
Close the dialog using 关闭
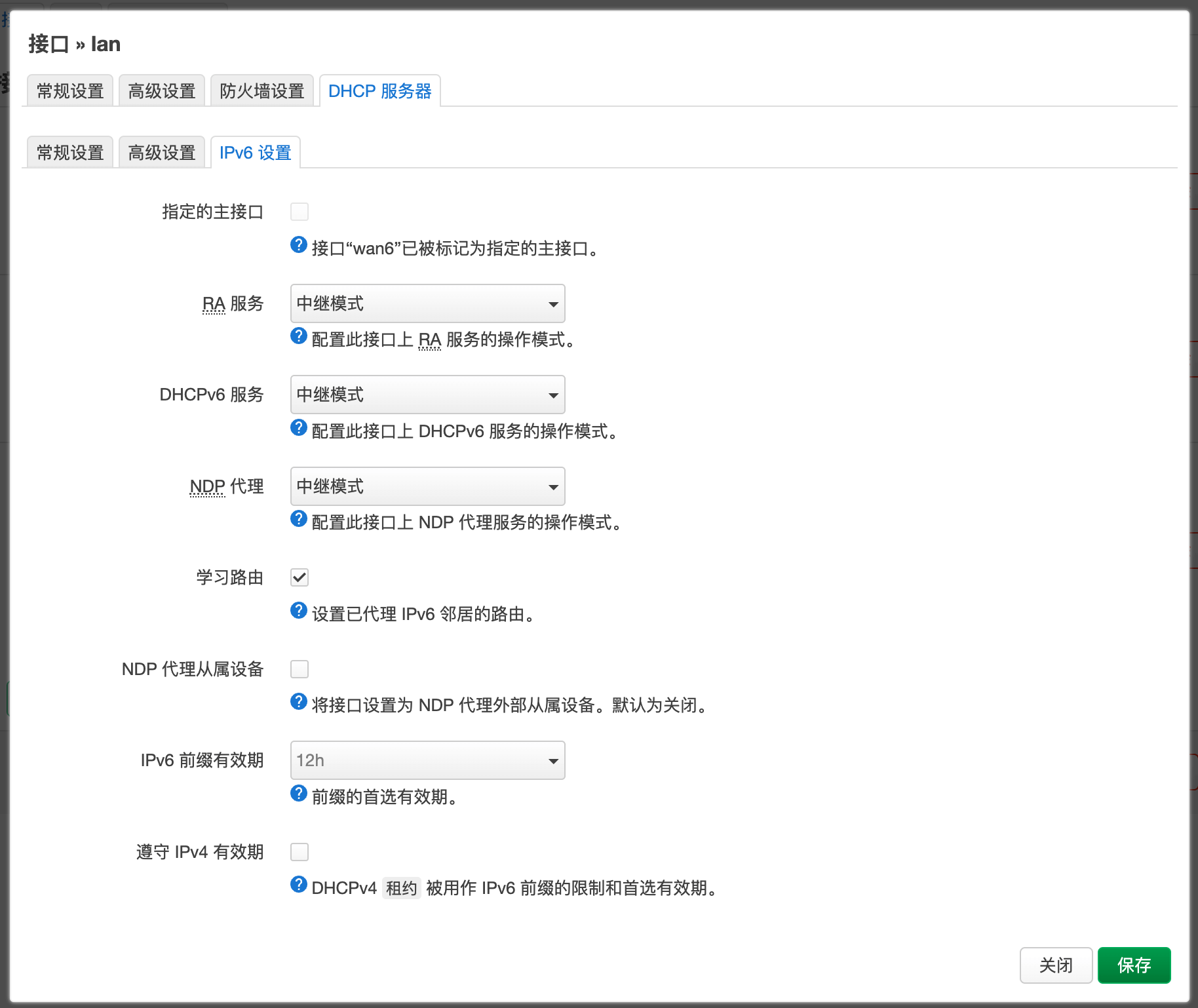[x=1055, y=965]
